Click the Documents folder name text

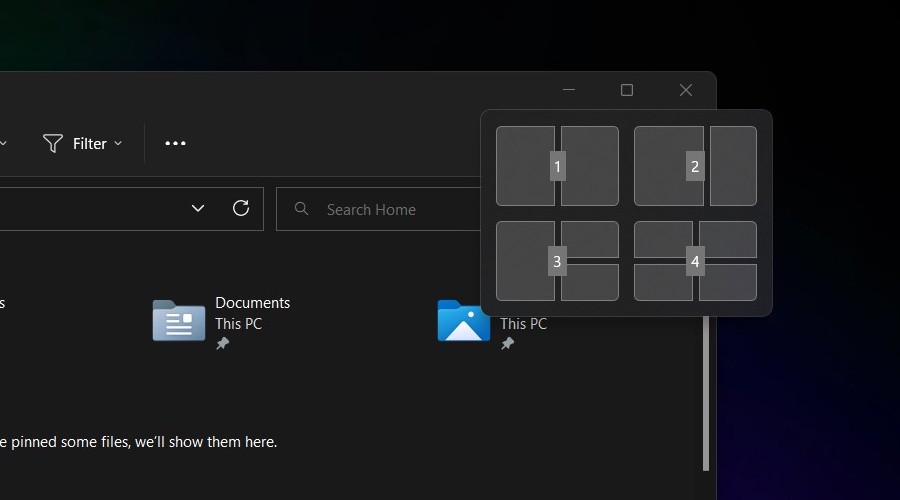pos(253,303)
